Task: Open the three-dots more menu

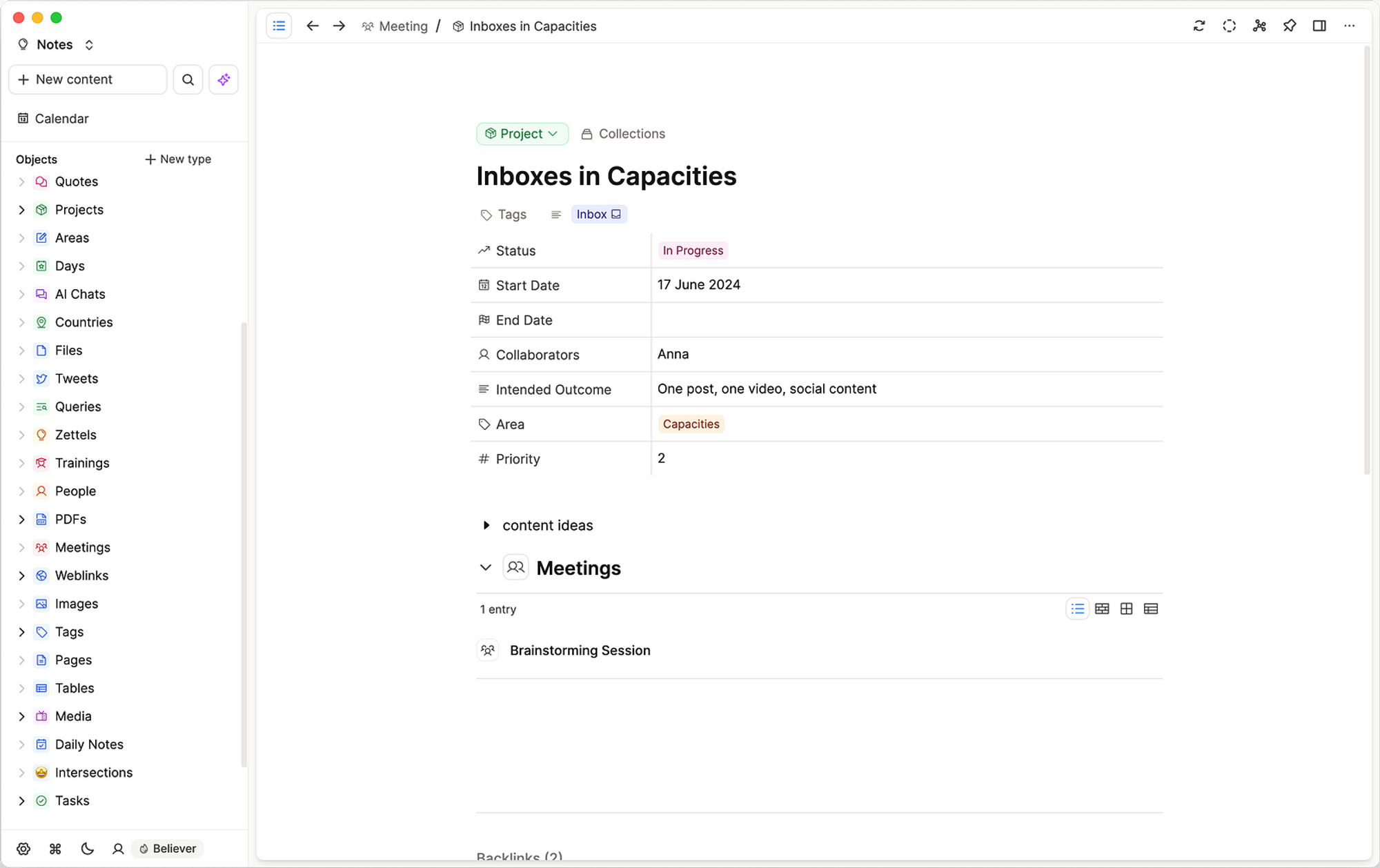Action: point(1350,26)
